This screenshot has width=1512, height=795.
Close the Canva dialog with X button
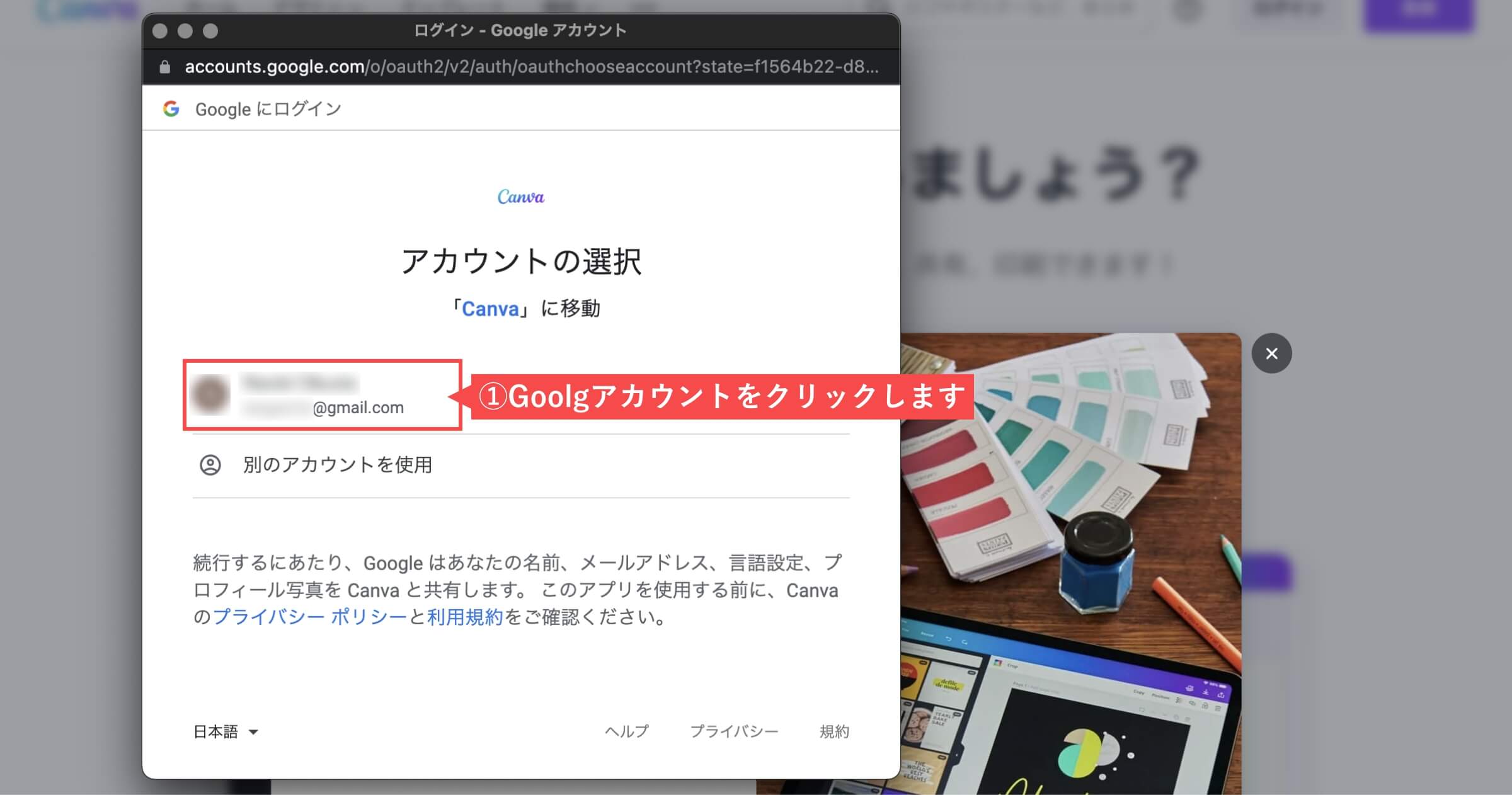pos(1271,353)
